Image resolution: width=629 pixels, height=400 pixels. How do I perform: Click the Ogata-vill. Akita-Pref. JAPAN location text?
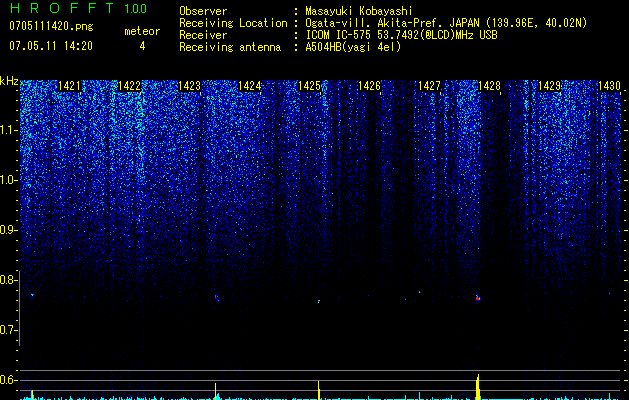[391, 23]
